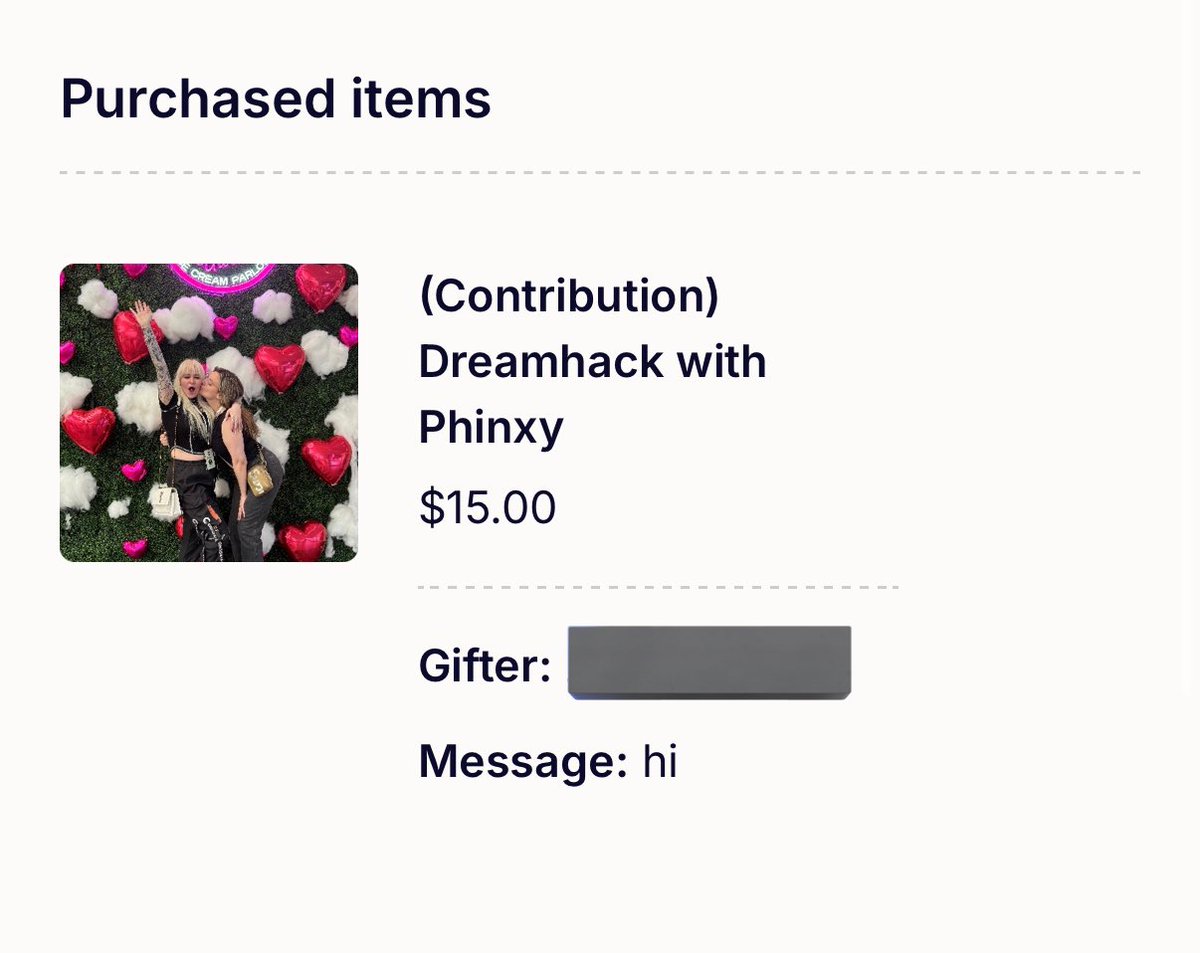Image resolution: width=1200 pixels, height=953 pixels.
Task: Click the dashed divider under Purchased items
Action: [600, 173]
